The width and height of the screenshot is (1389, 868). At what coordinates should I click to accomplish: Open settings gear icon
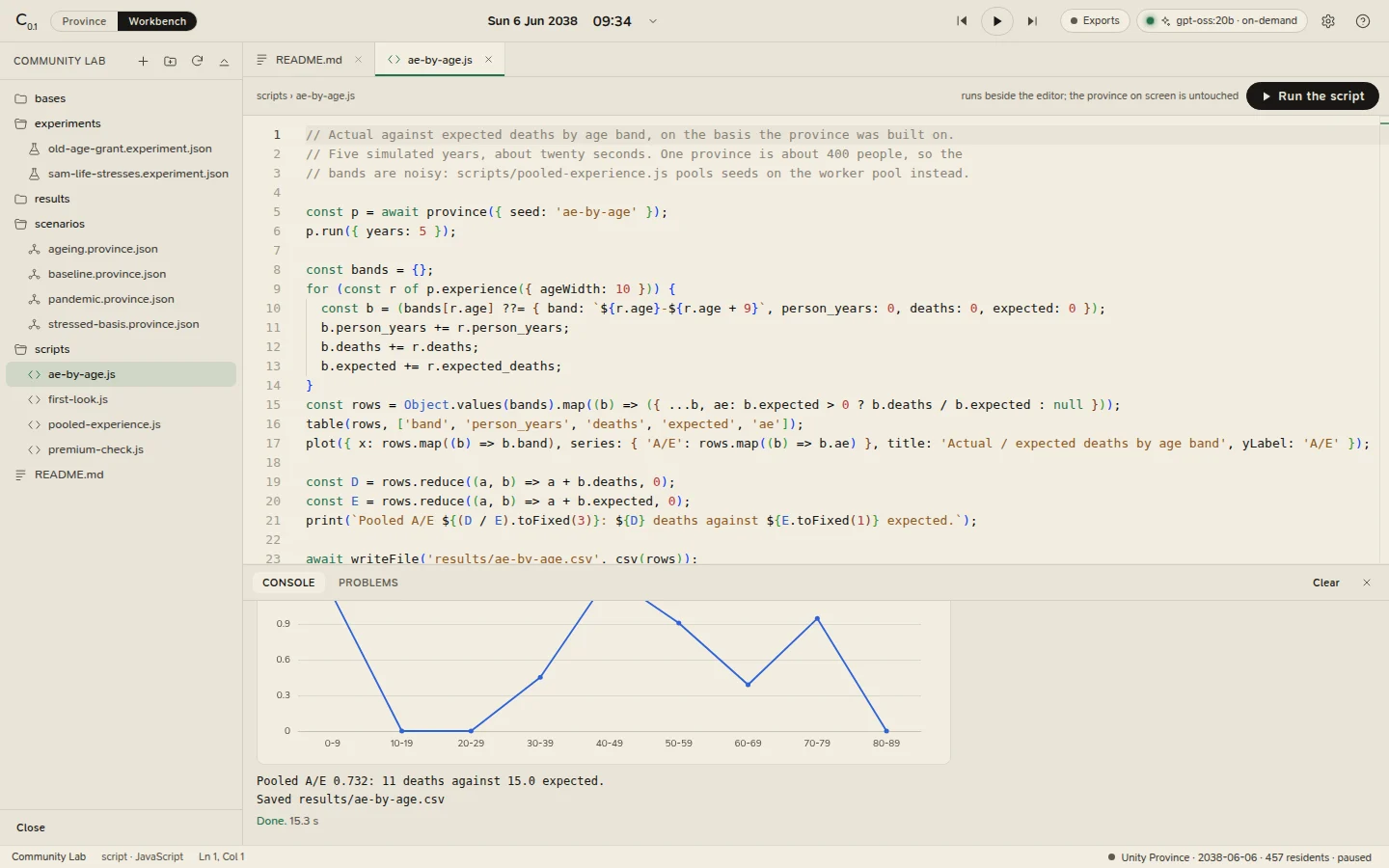(x=1328, y=21)
